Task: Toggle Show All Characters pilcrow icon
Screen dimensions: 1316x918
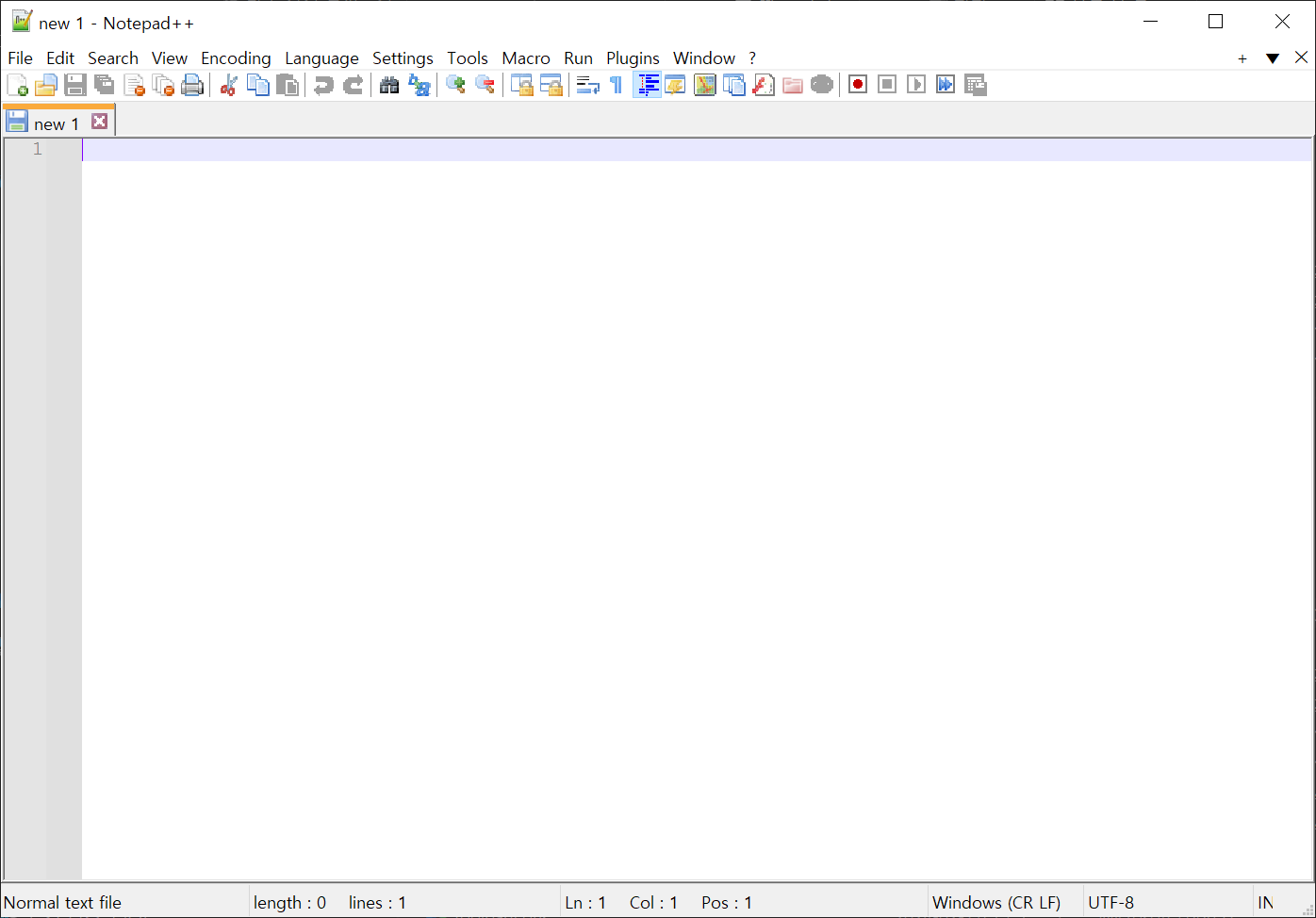Action: tap(616, 84)
